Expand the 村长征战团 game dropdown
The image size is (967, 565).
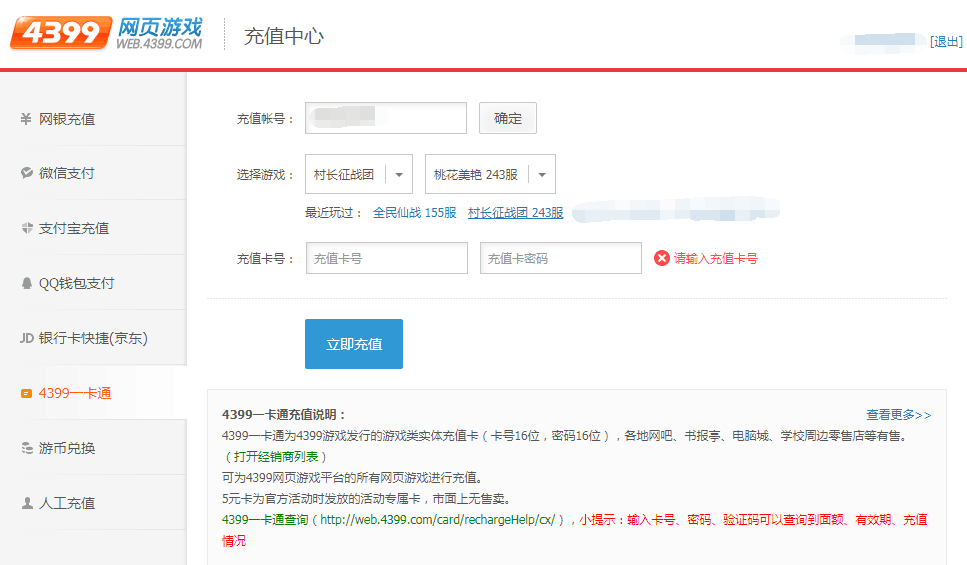[x=359, y=174]
